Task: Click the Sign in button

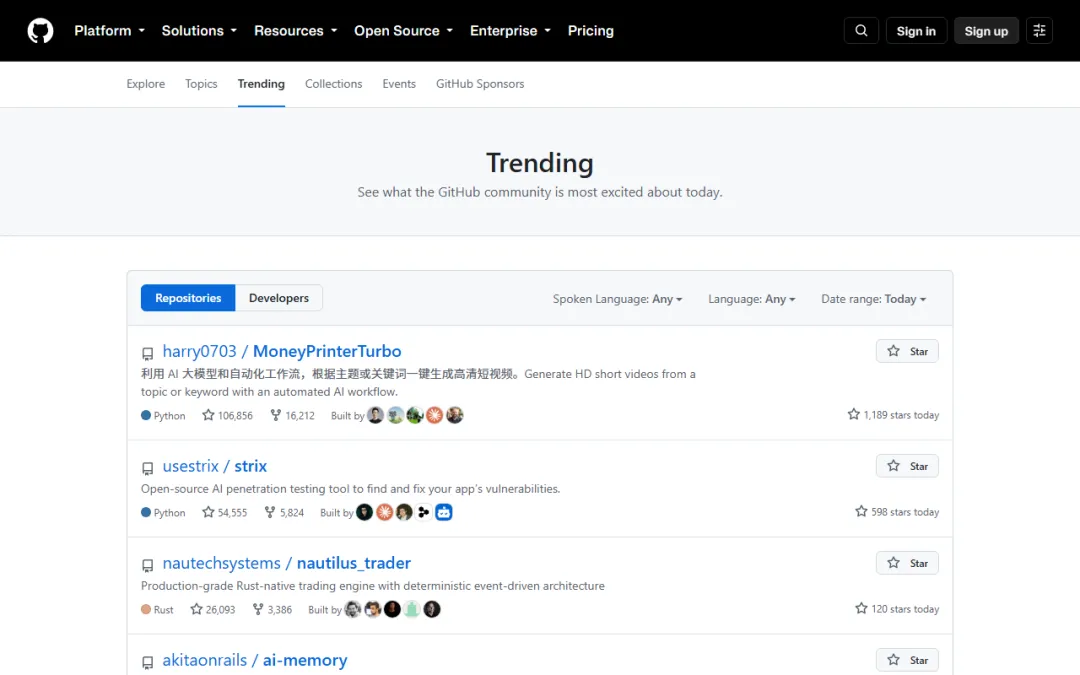Action: (x=916, y=31)
